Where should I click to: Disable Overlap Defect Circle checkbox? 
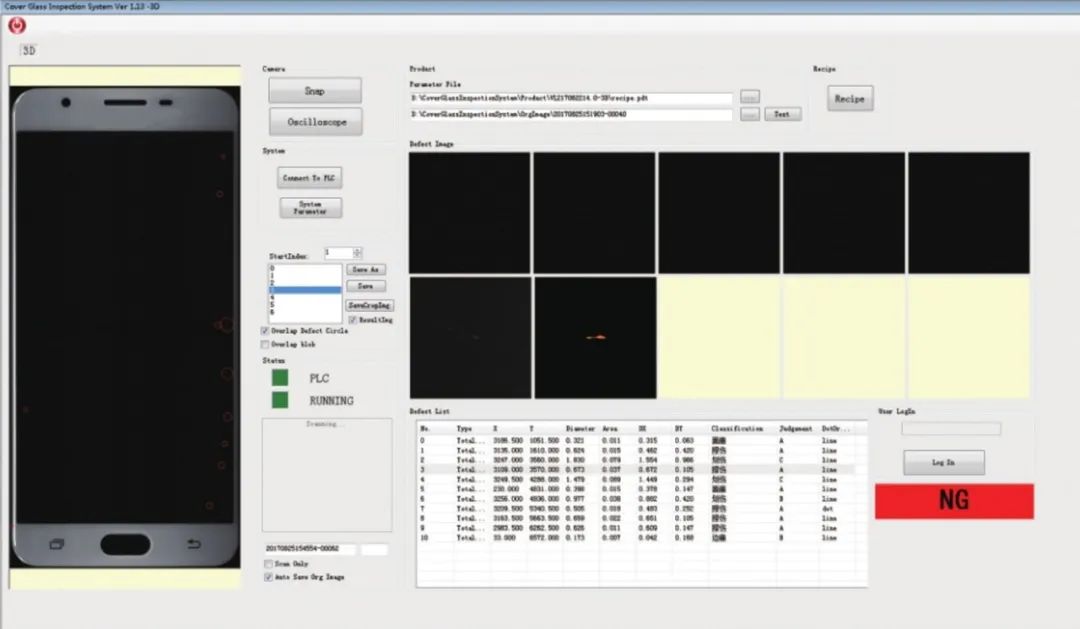click(265, 331)
